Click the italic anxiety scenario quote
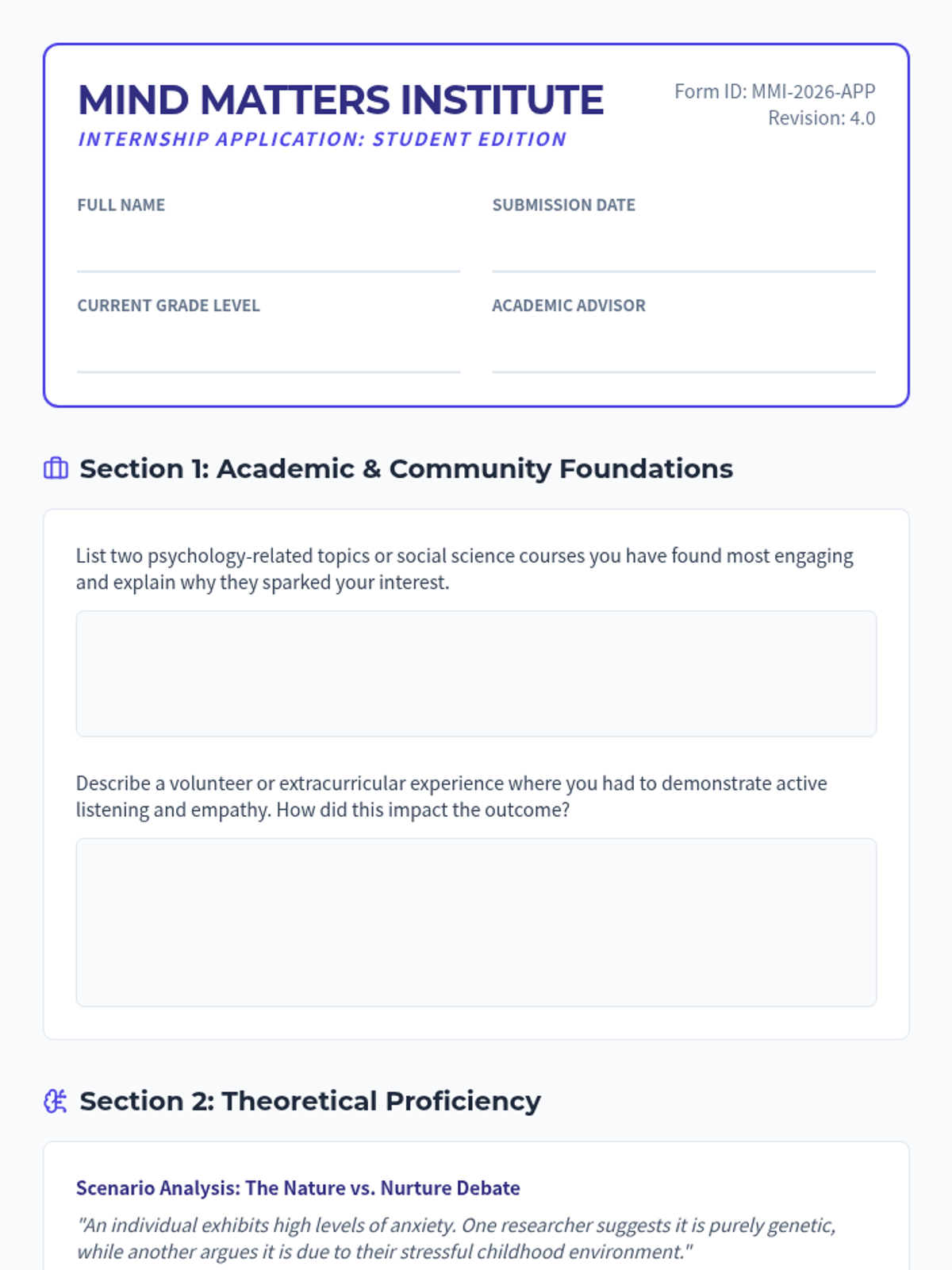Viewport: 952px width, 1270px height. pos(456,1238)
